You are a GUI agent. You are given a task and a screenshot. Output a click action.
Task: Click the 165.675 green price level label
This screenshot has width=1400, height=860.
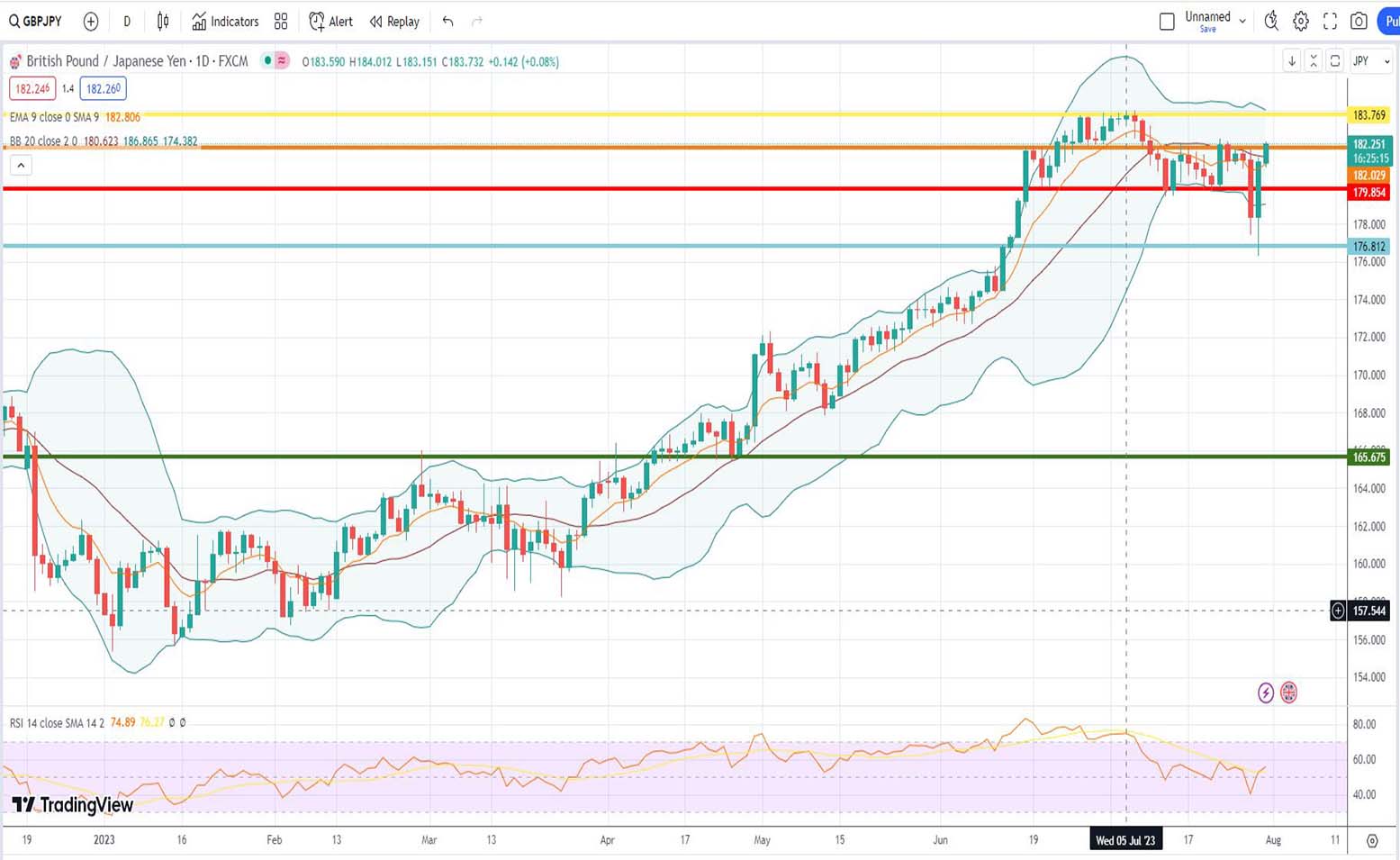tap(1368, 457)
